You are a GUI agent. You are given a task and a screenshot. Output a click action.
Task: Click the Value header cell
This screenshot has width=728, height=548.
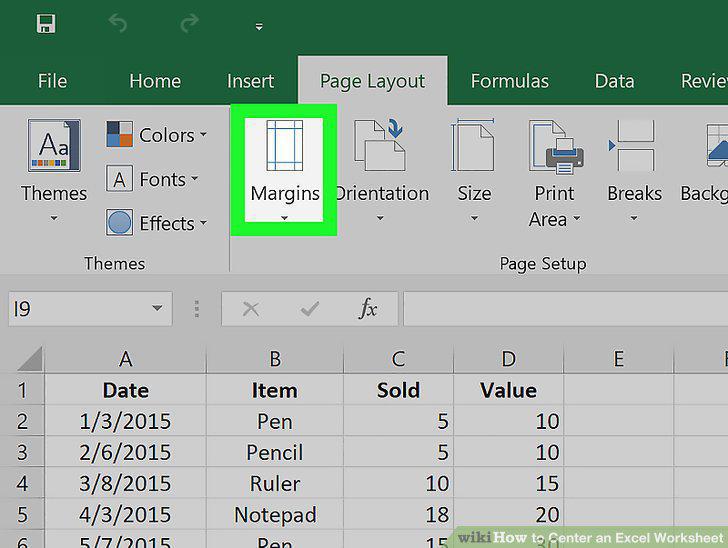click(x=508, y=390)
